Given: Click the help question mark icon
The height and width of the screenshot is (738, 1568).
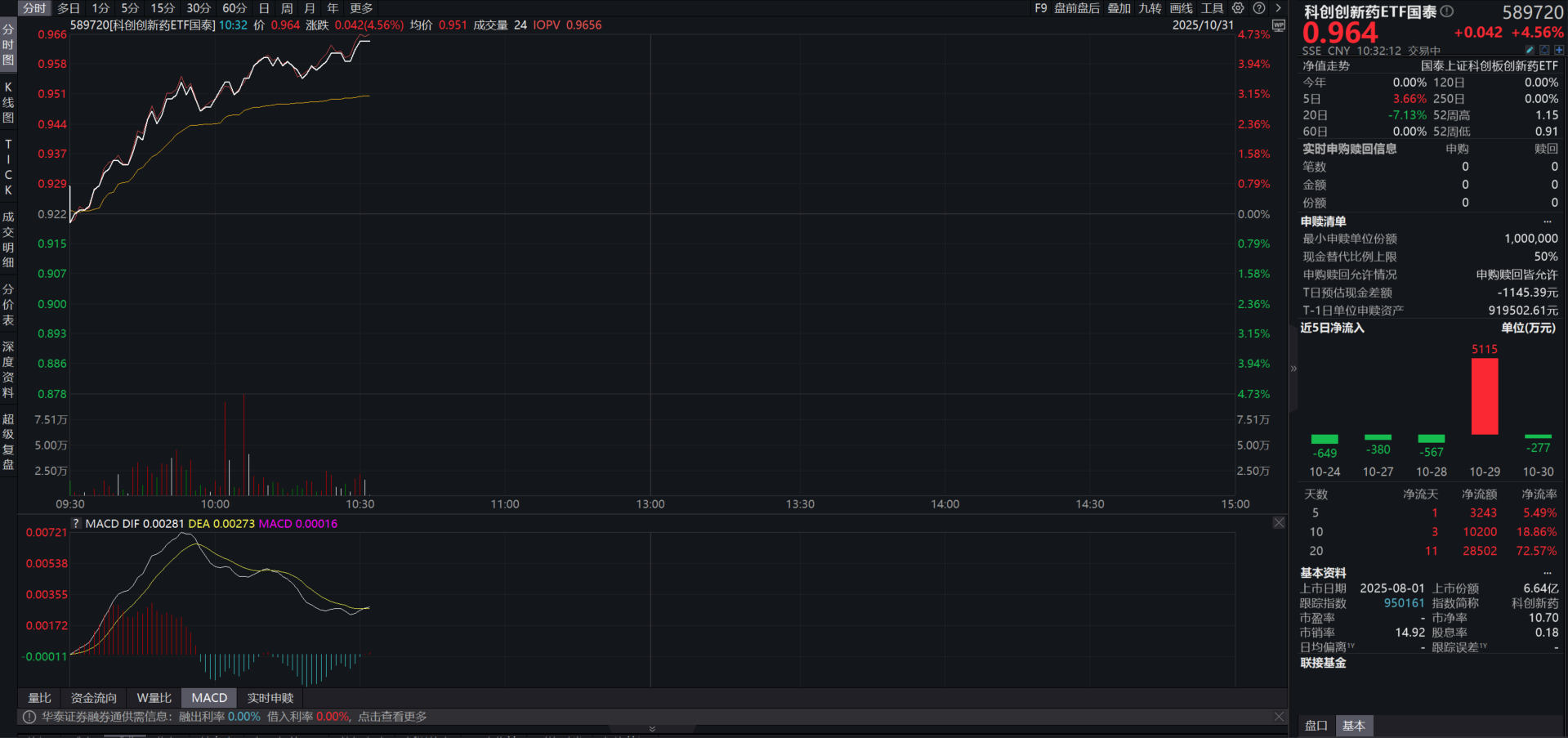Looking at the screenshot, I should (1259, 8).
